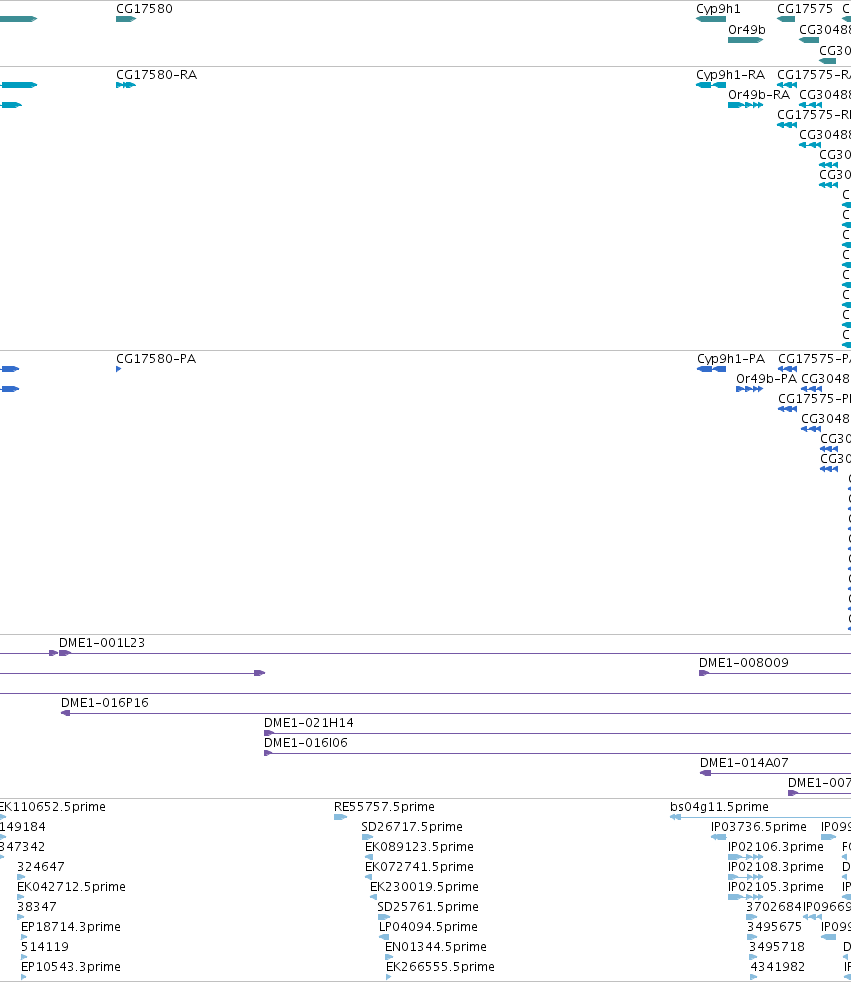Select the CG17580-RA transcript label

click(x=157, y=75)
